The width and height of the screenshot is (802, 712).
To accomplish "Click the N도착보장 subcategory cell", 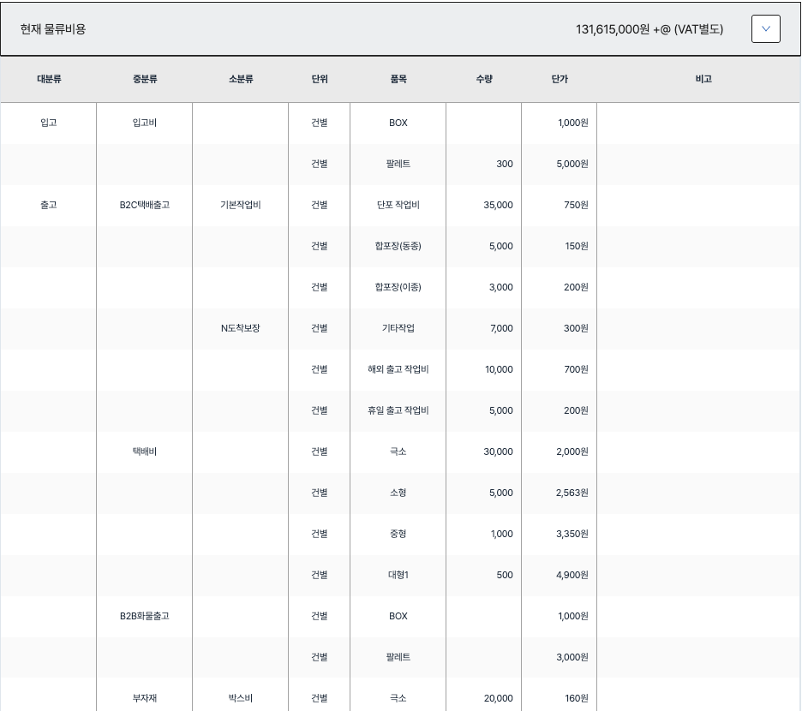I will tap(240, 328).
